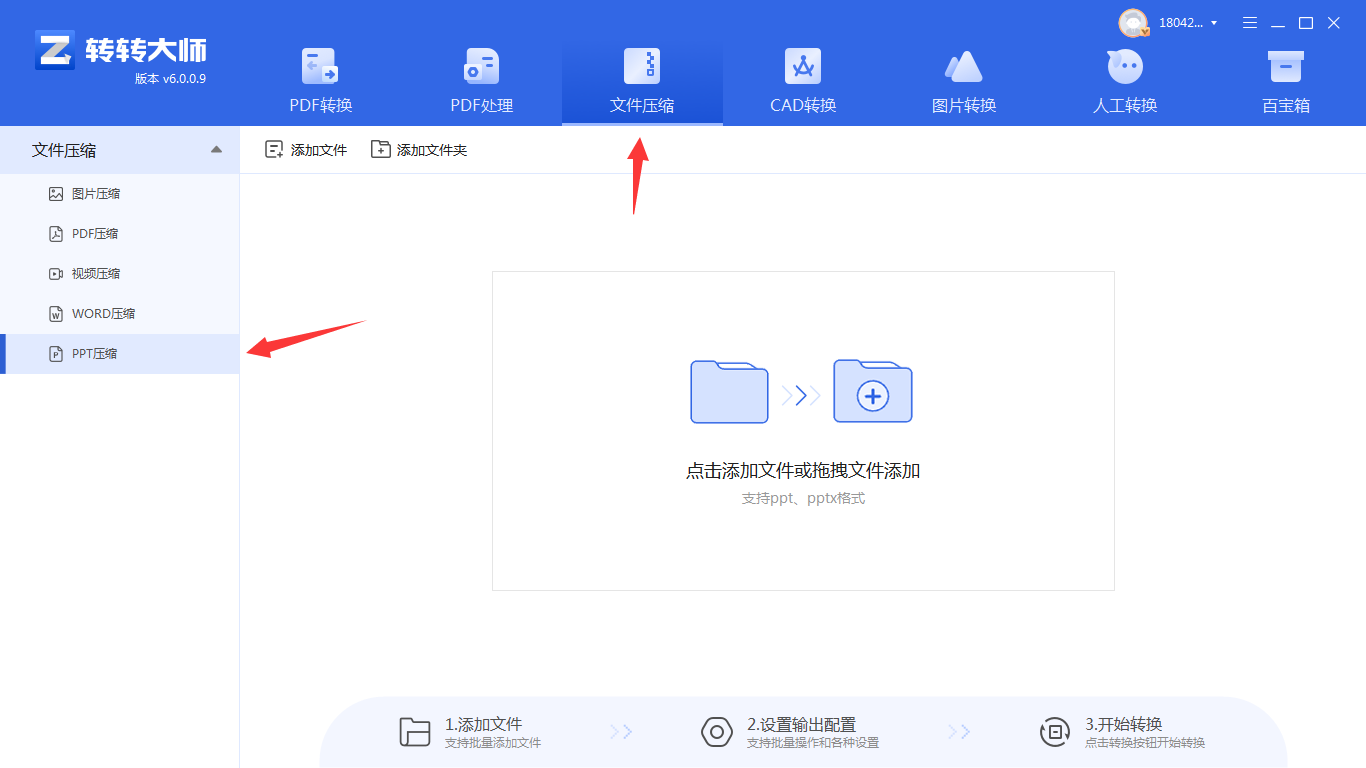Click the 转转大师 Z logo

(x=54, y=49)
